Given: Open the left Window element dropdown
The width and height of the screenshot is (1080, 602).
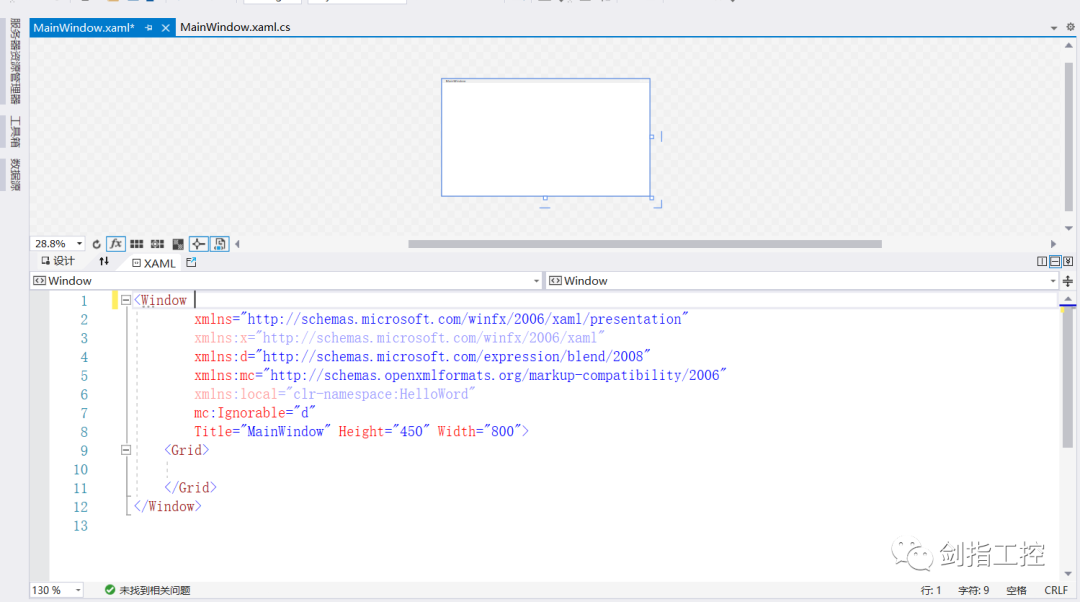Looking at the screenshot, I should point(537,281).
